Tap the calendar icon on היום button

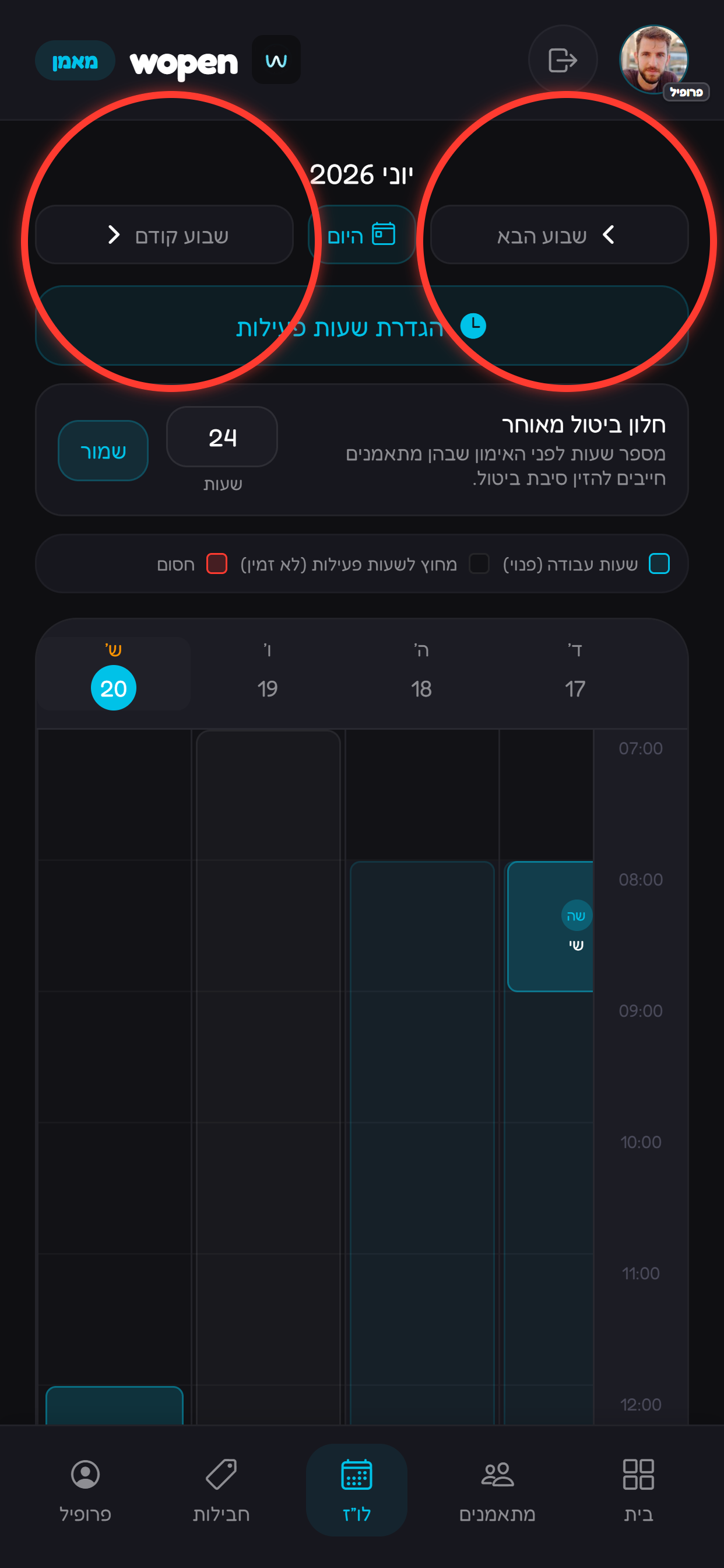click(384, 235)
